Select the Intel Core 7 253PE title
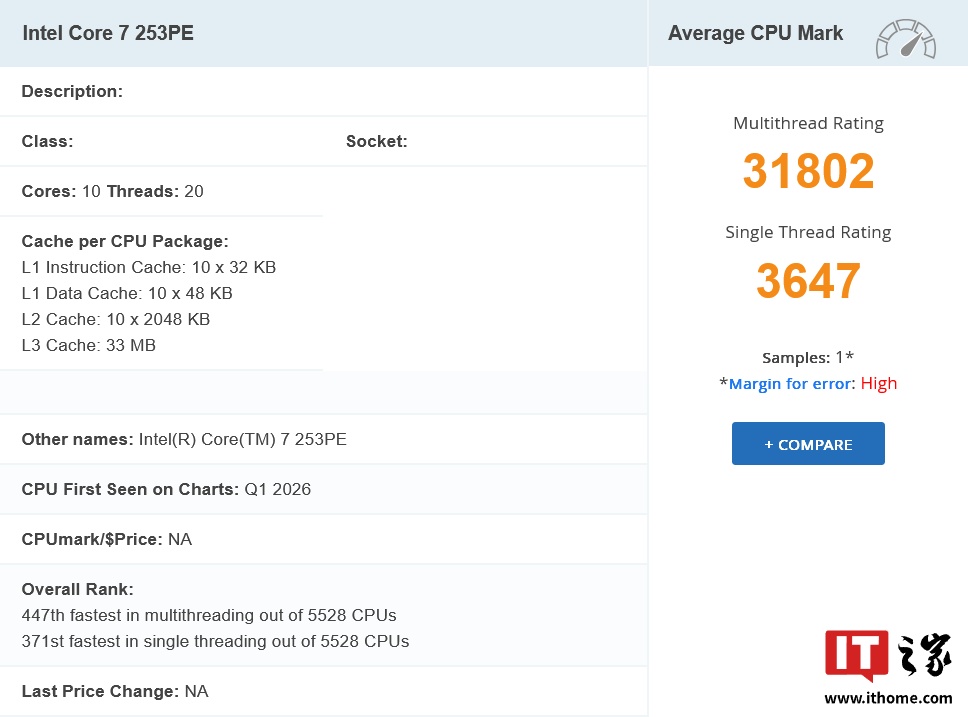968x717 pixels. (x=108, y=33)
